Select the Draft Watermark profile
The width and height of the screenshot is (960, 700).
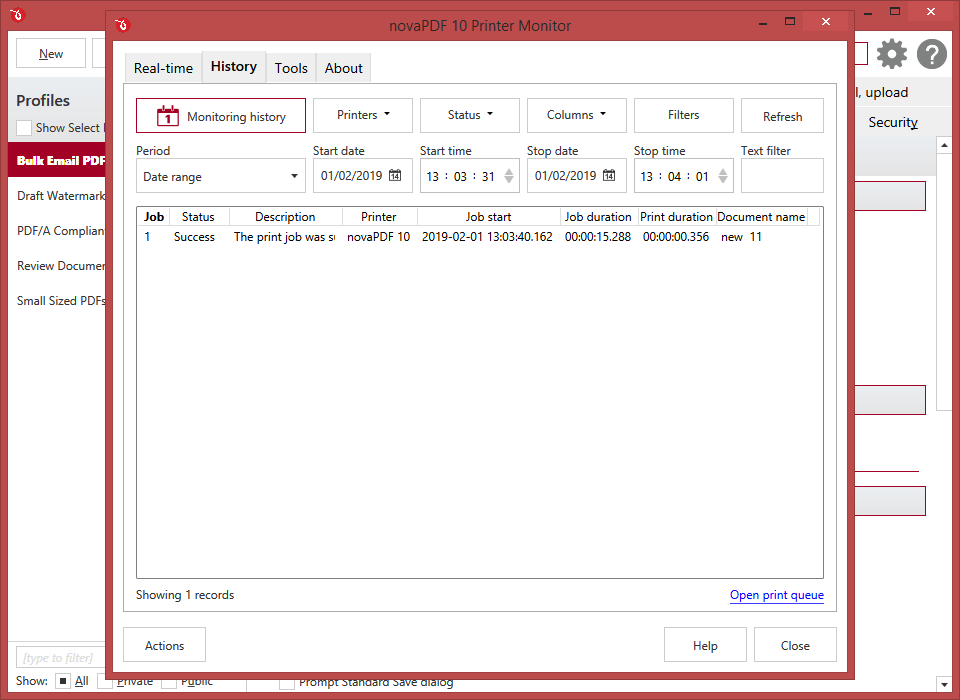click(57, 195)
